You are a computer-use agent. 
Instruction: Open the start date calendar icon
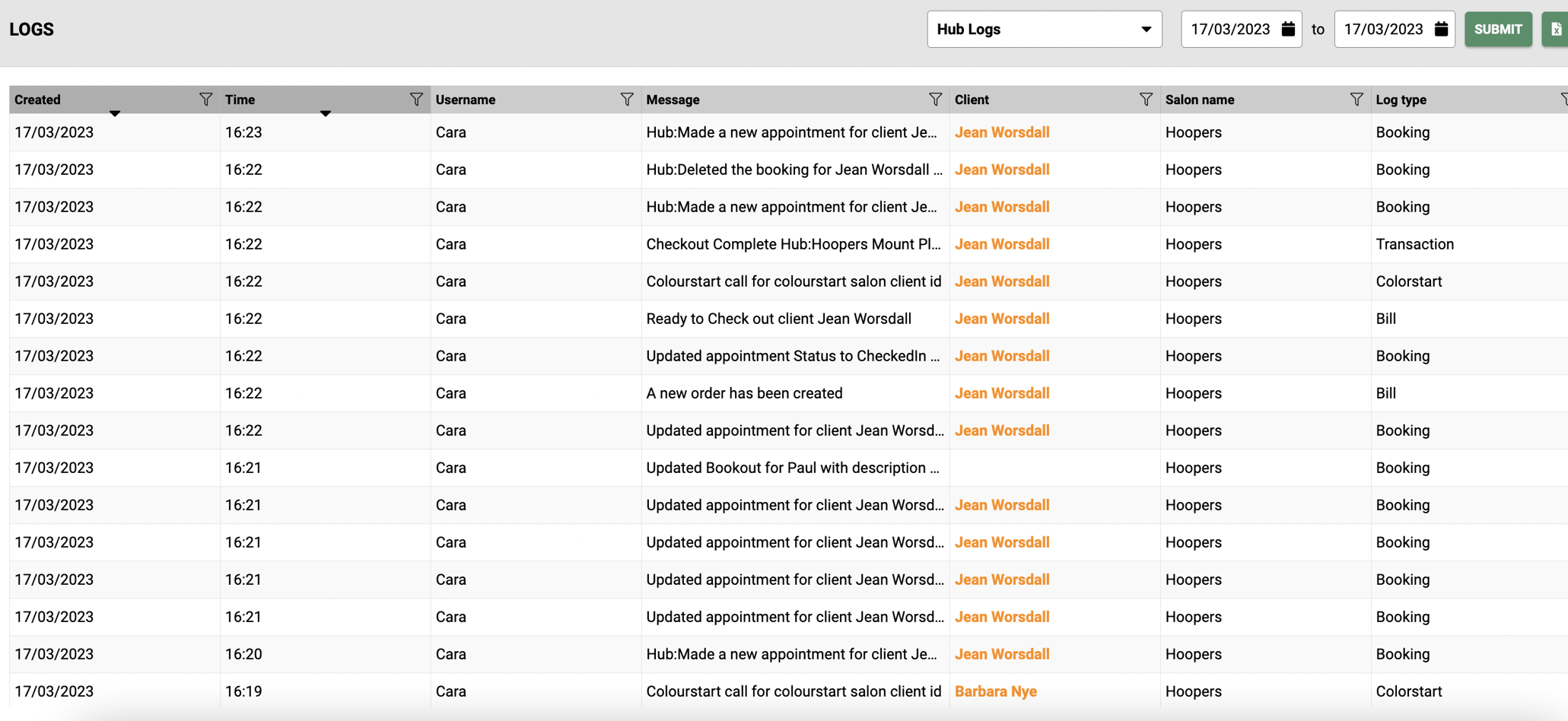[1288, 30]
